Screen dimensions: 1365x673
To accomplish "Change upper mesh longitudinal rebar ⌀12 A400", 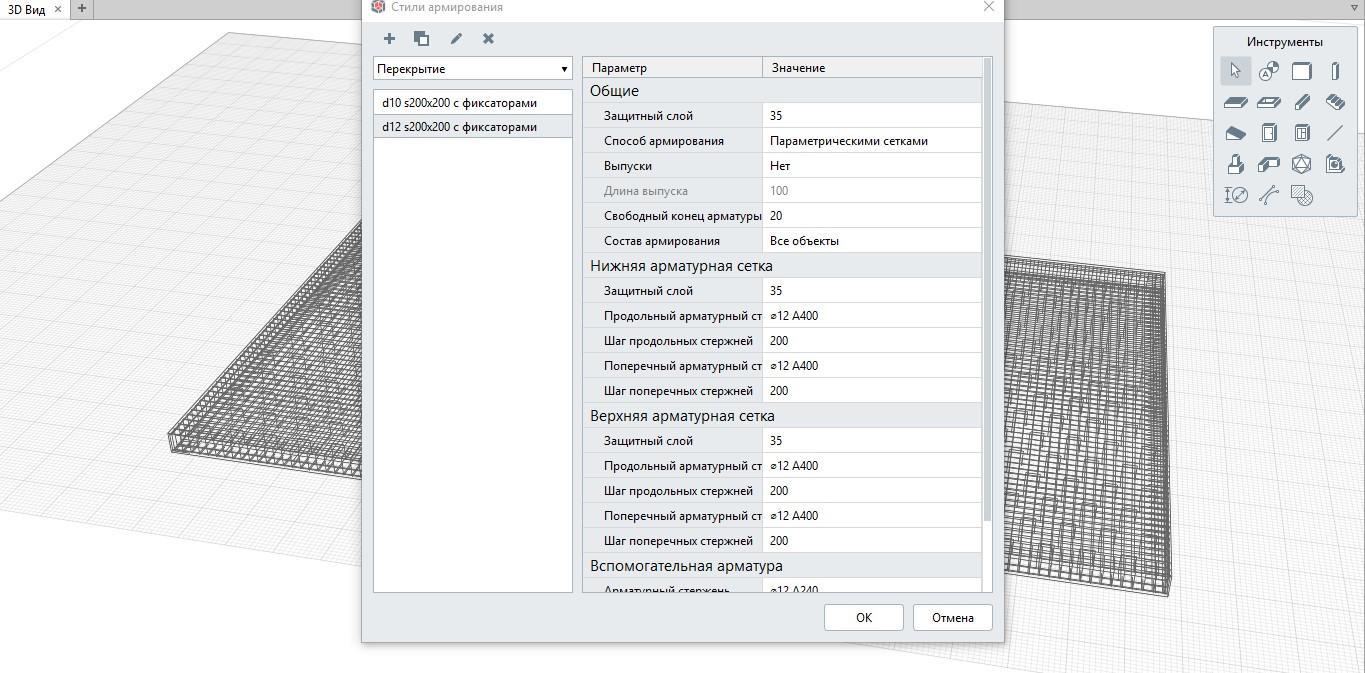I will tap(872, 466).
